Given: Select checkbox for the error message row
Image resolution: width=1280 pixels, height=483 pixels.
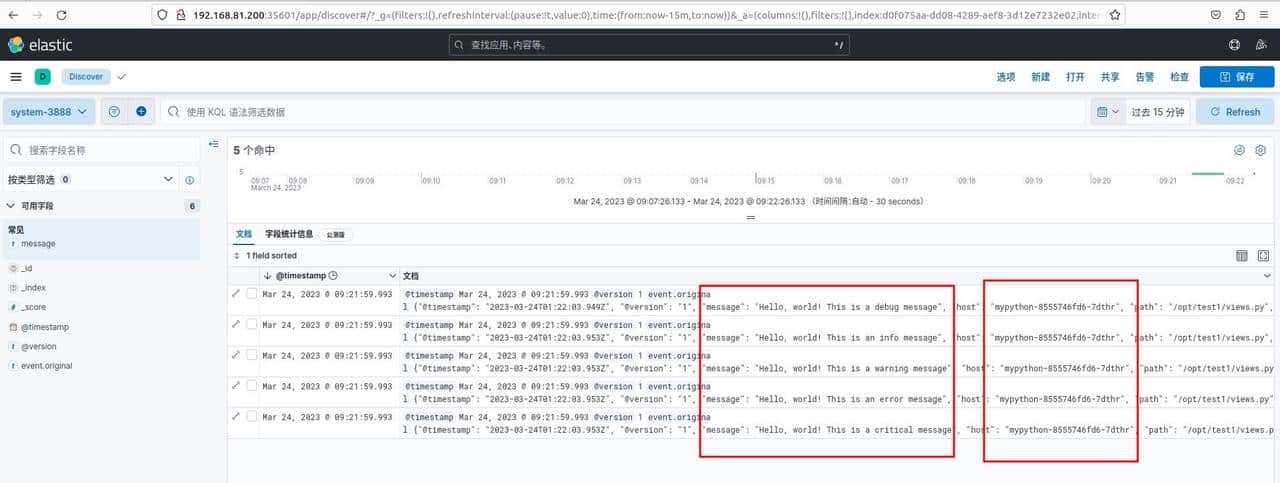Looking at the screenshot, I should [252, 385].
